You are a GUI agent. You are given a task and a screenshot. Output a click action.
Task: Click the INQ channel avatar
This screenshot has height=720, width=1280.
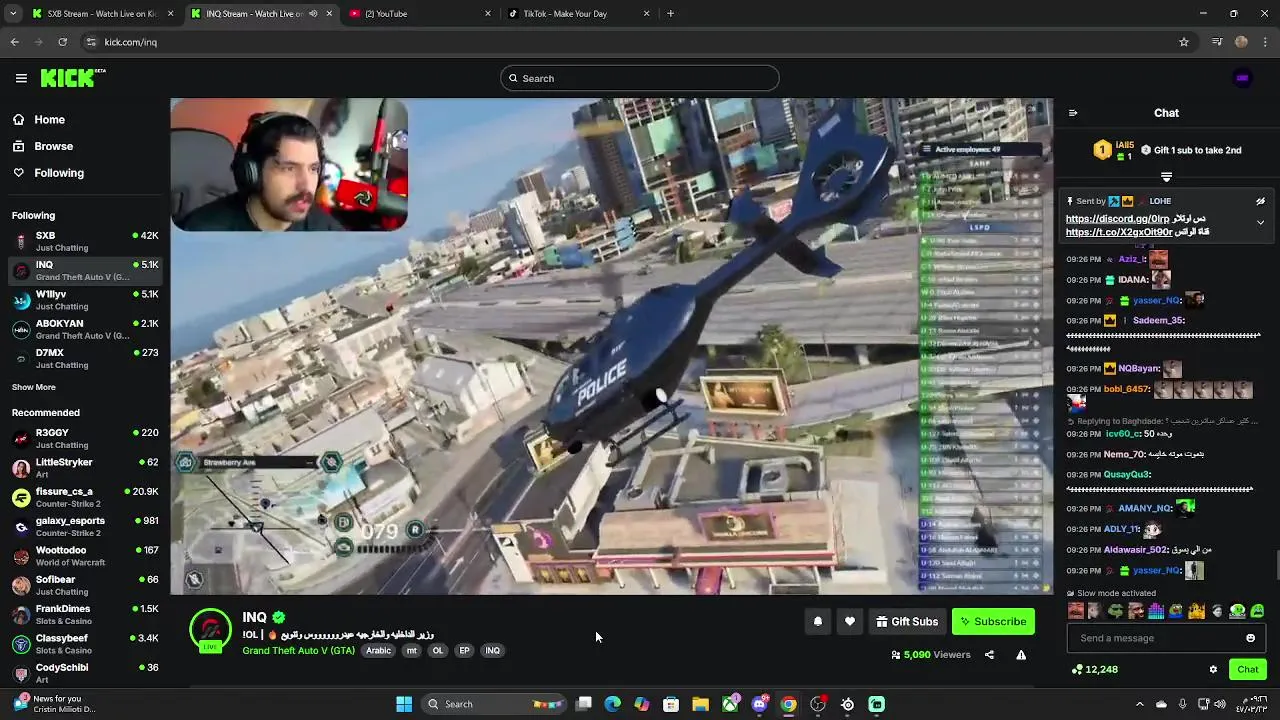point(210,630)
